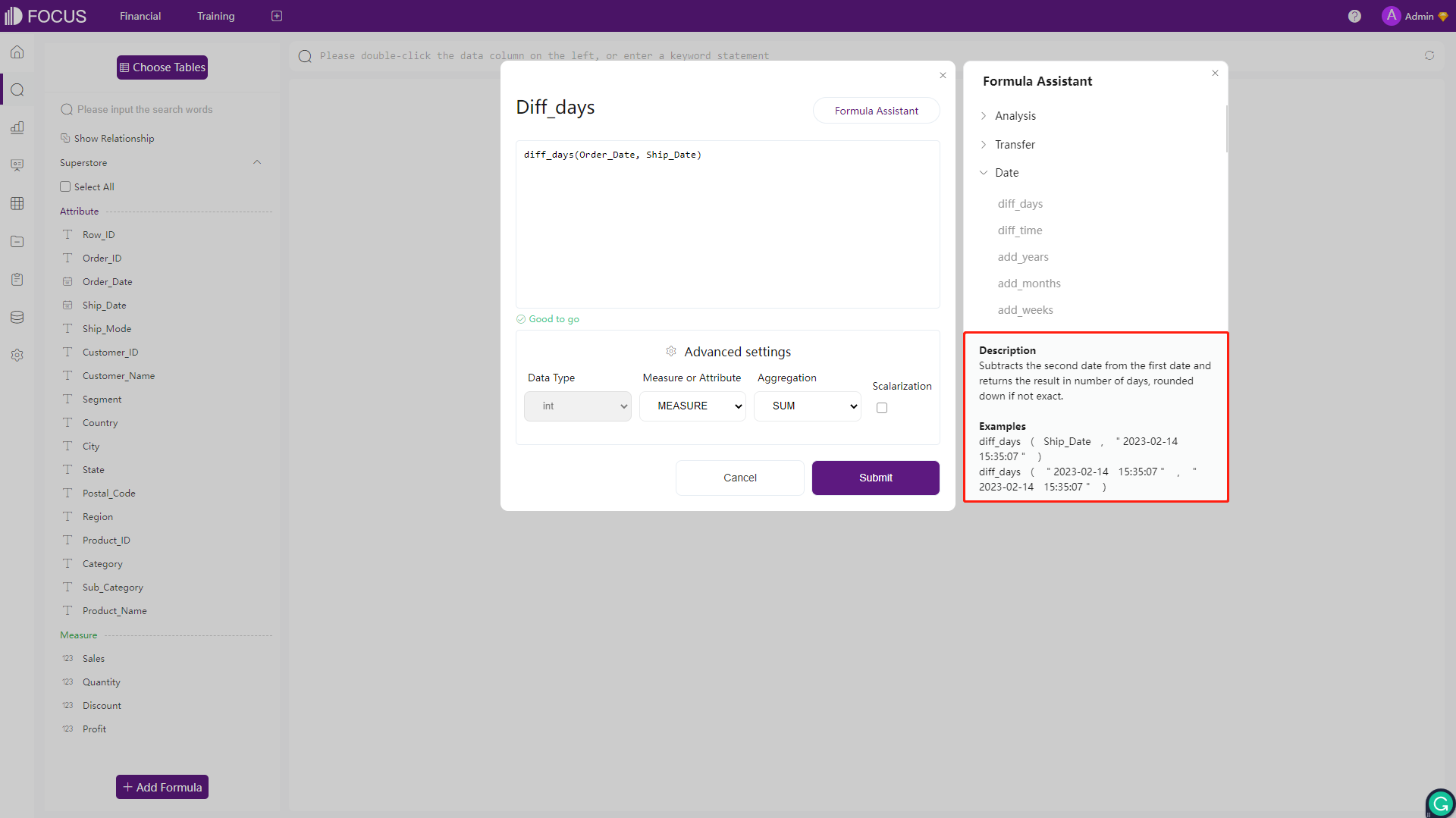The width and height of the screenshot is (1456, 818).
Task: Switch to the Financial tab
Action: 140,16
